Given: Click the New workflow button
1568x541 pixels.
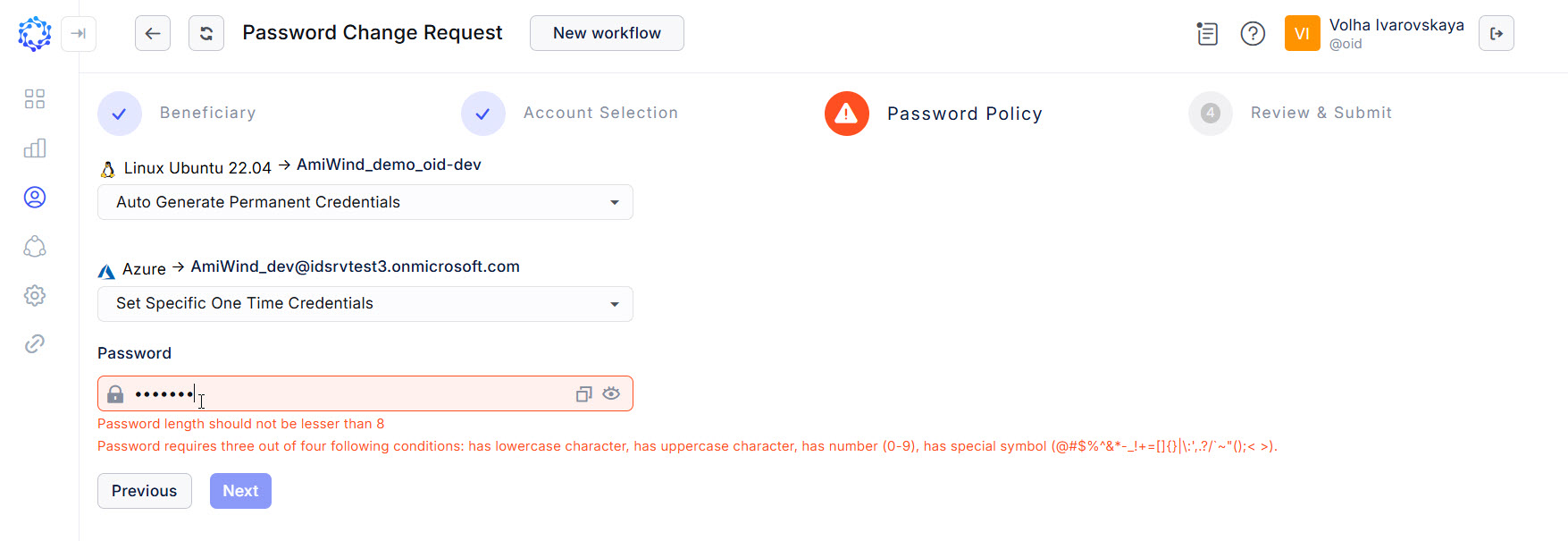Looking at the screenshot, I should pyautogui.click(x=607, y=32).
